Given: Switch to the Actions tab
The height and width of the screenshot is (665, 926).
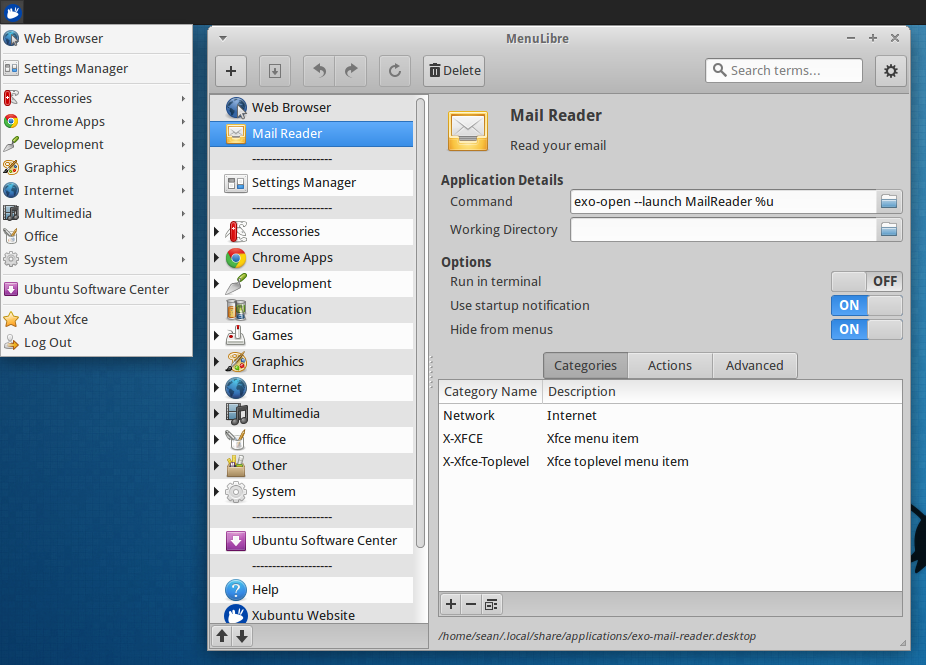Looking at the screenshot, I should click(669, 365).
